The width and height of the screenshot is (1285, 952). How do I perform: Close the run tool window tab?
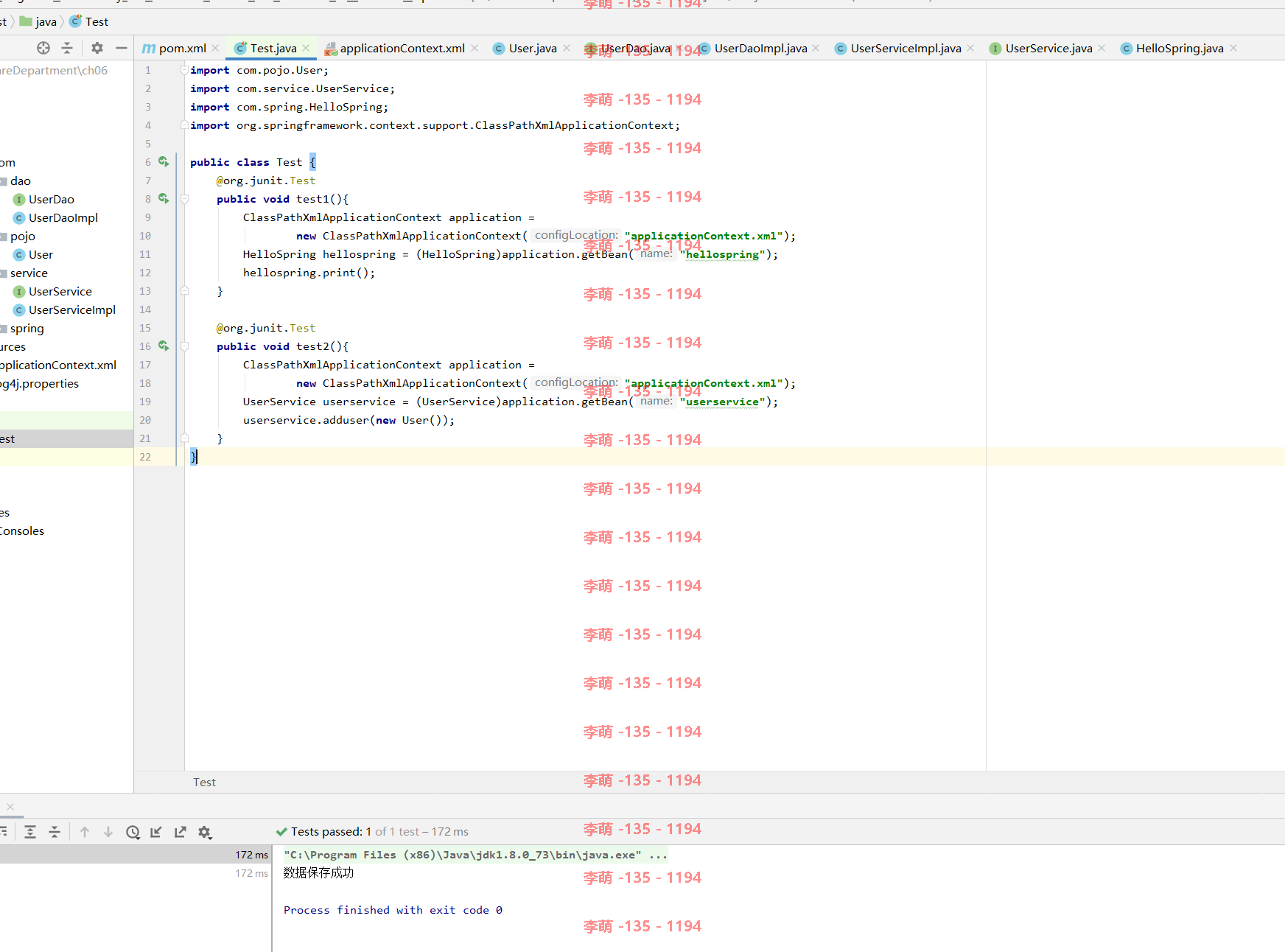[10, 807]
